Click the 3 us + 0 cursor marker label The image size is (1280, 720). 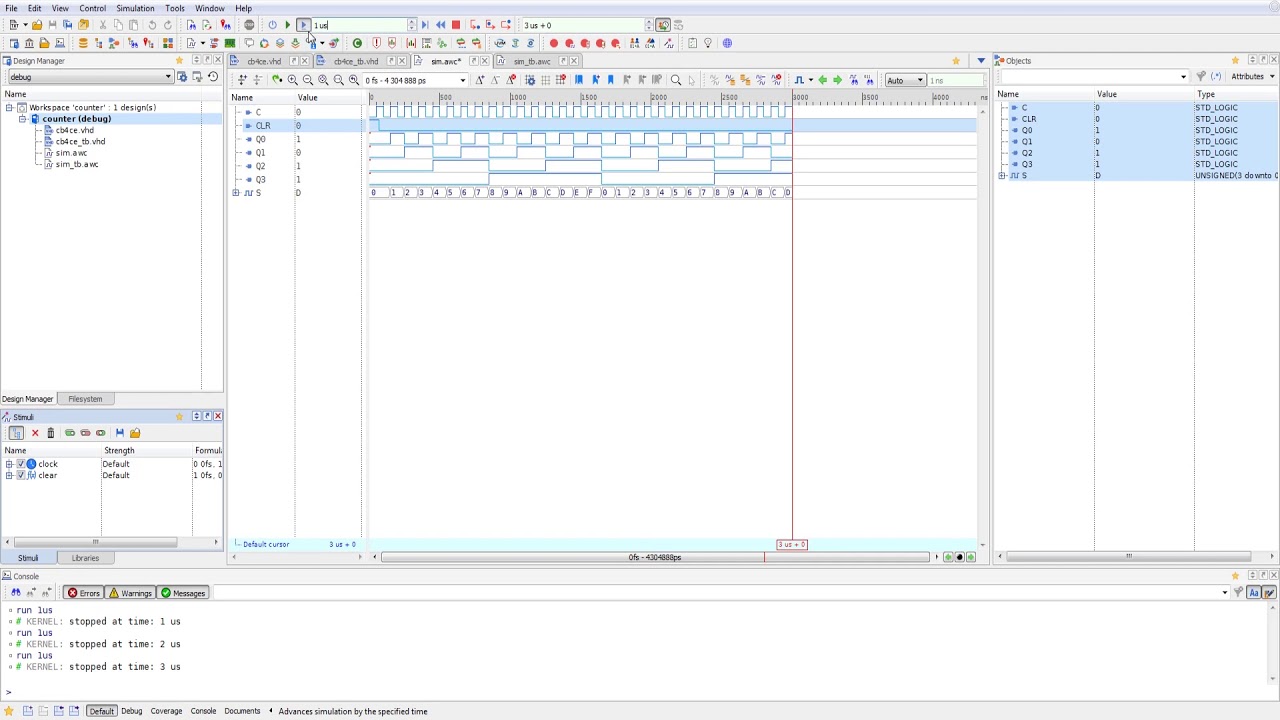point(792,545)
